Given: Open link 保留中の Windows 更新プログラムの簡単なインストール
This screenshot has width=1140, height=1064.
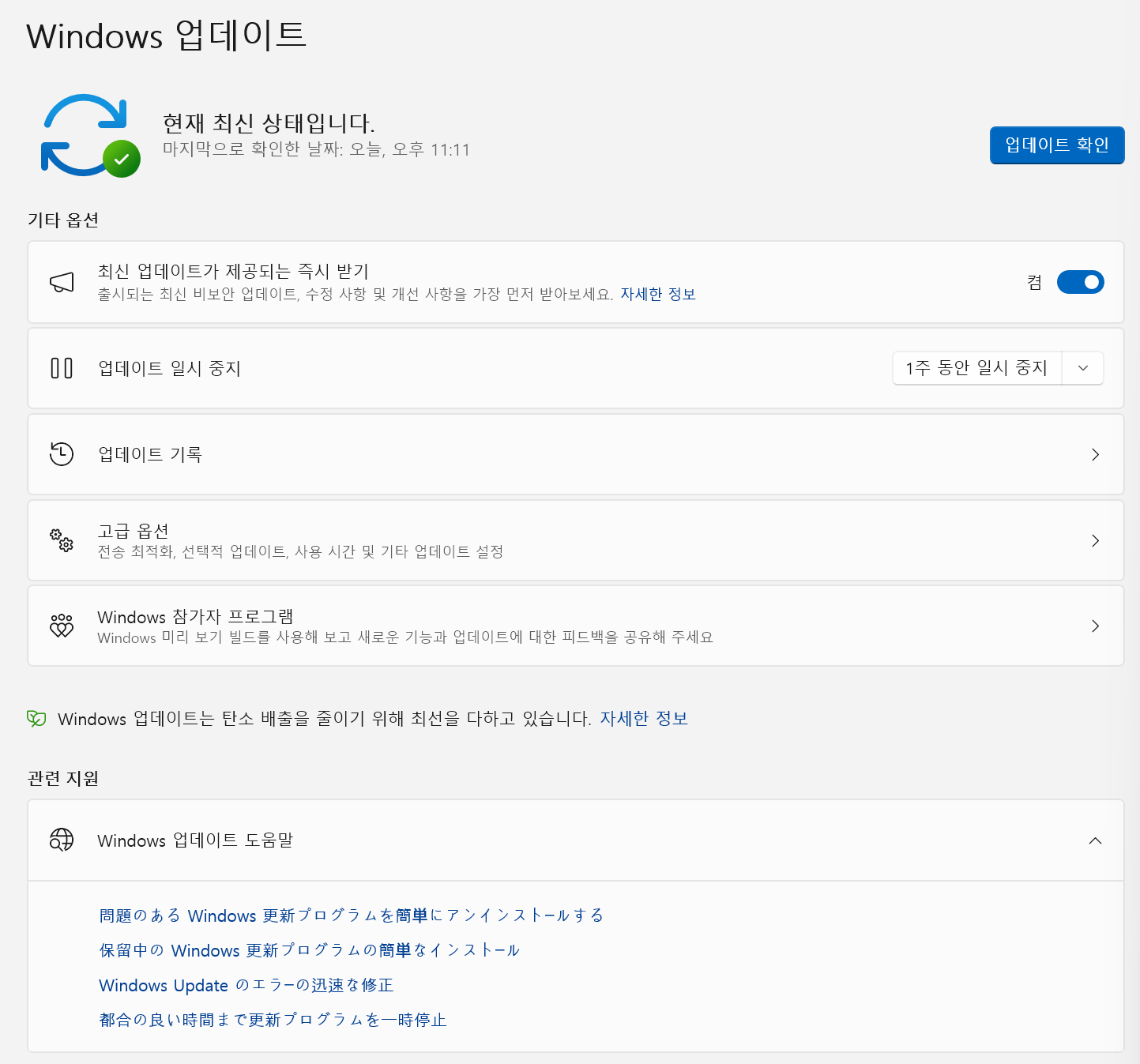Looking at the screenshot, I should tap(310, 950).
